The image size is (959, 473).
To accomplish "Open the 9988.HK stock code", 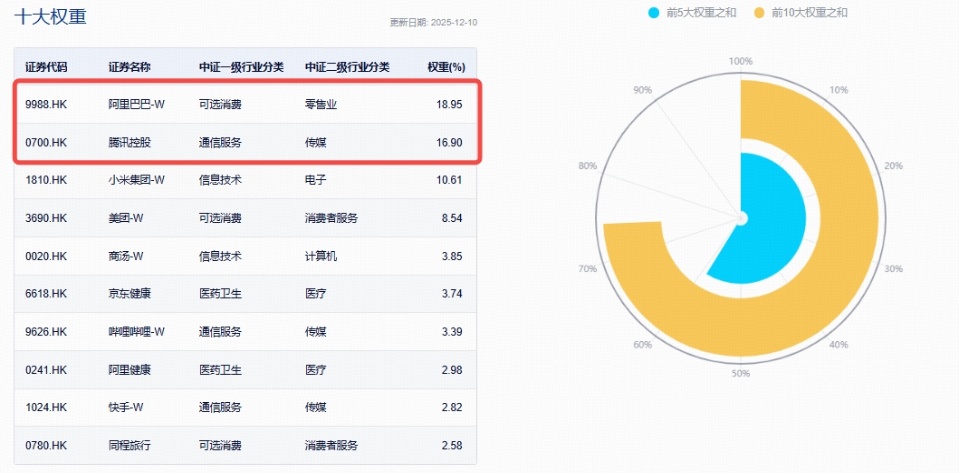I will click(x=46, y=104).
